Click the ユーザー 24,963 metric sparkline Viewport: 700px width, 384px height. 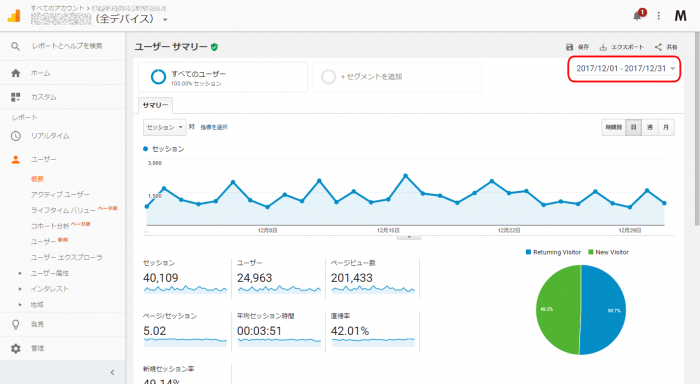pos(279,289)
